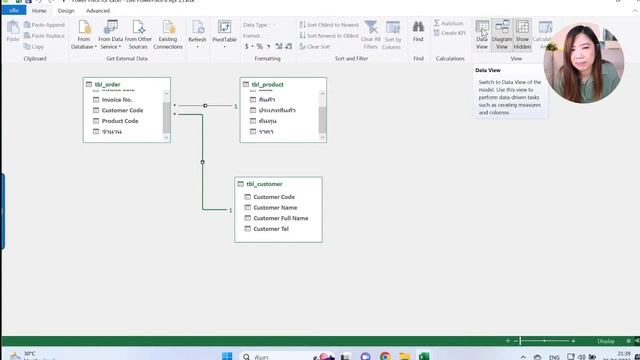Select the order-to-customer relationship line
The height and width of the screenshot is (360, 640).
202,162
